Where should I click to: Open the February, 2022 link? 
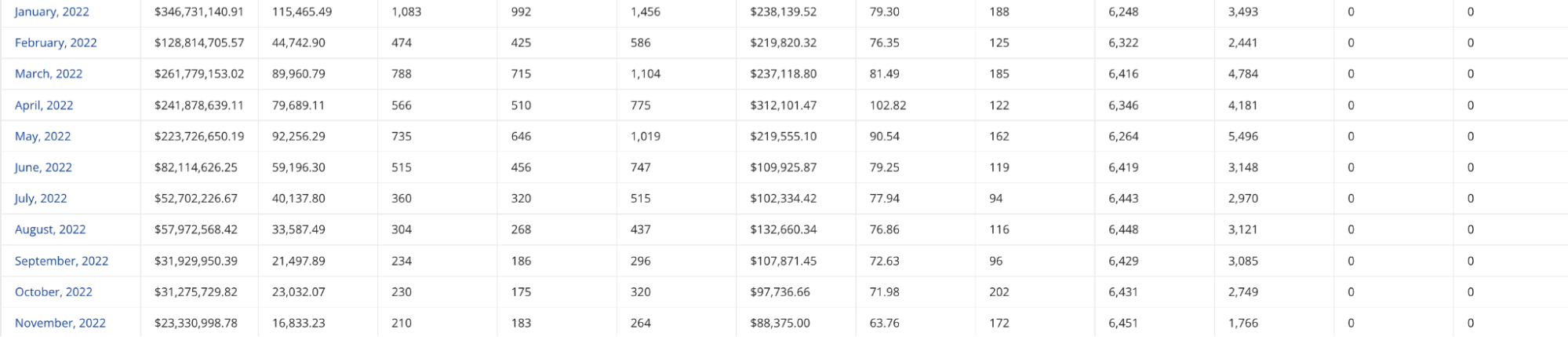click(56, 42)
